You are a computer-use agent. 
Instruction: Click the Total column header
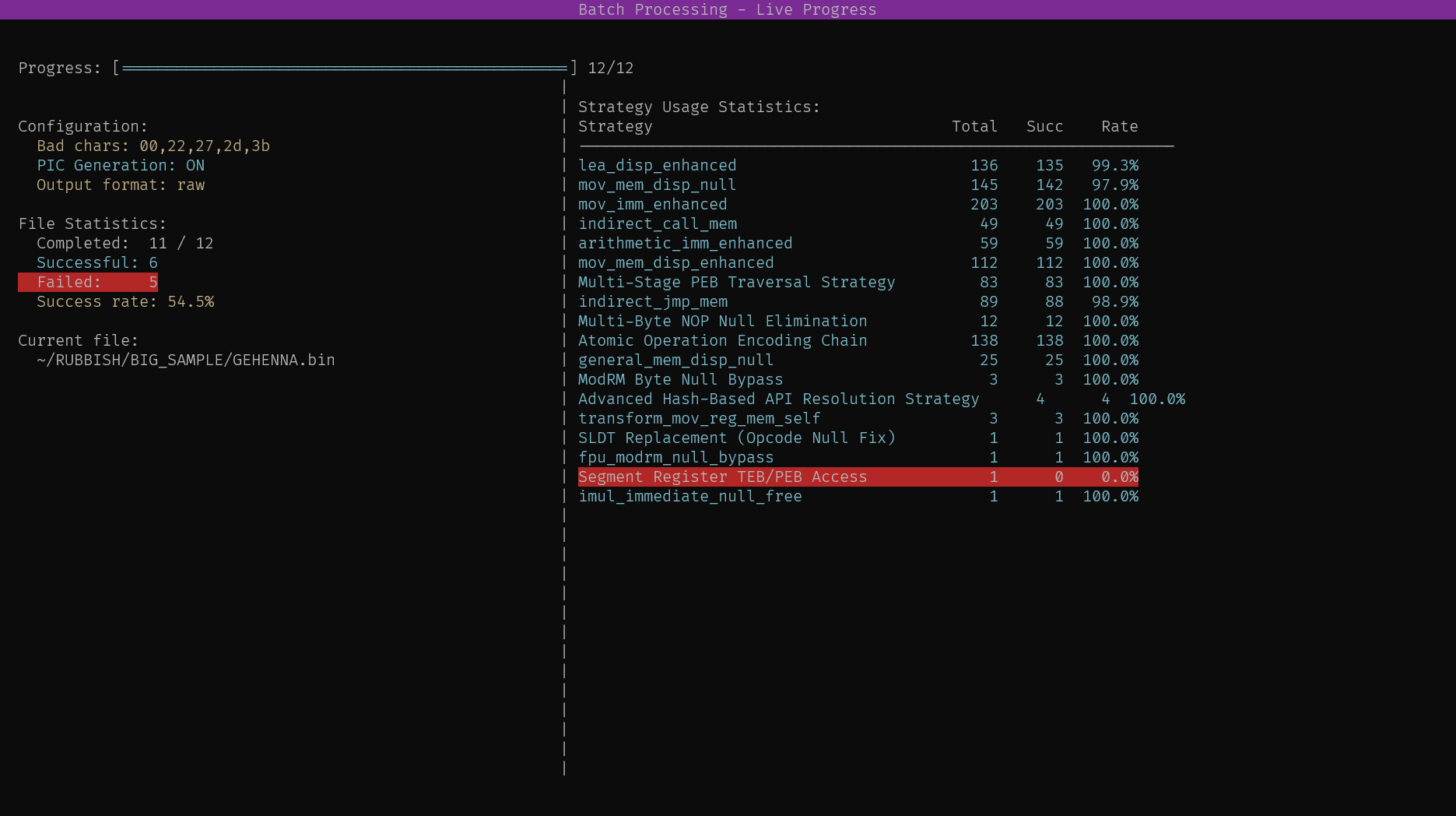(x=974, y=126)
